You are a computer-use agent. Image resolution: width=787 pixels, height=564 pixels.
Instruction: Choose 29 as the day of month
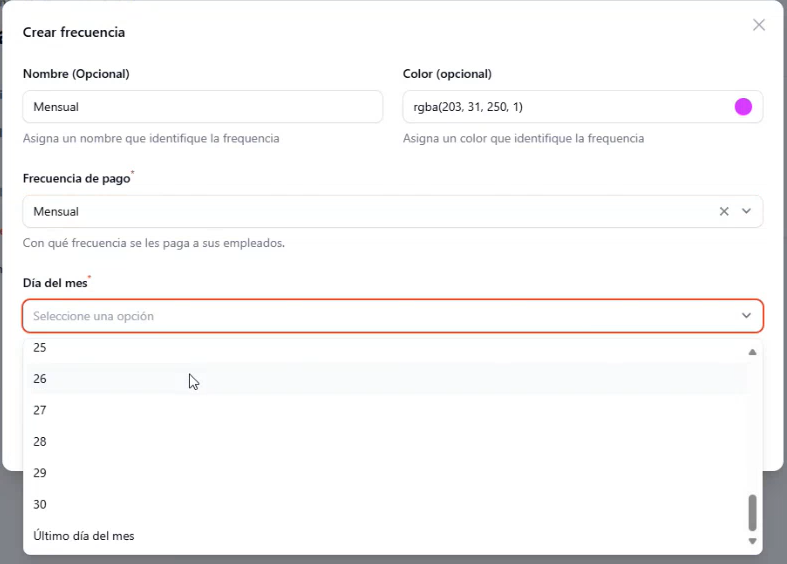[385, 473]
